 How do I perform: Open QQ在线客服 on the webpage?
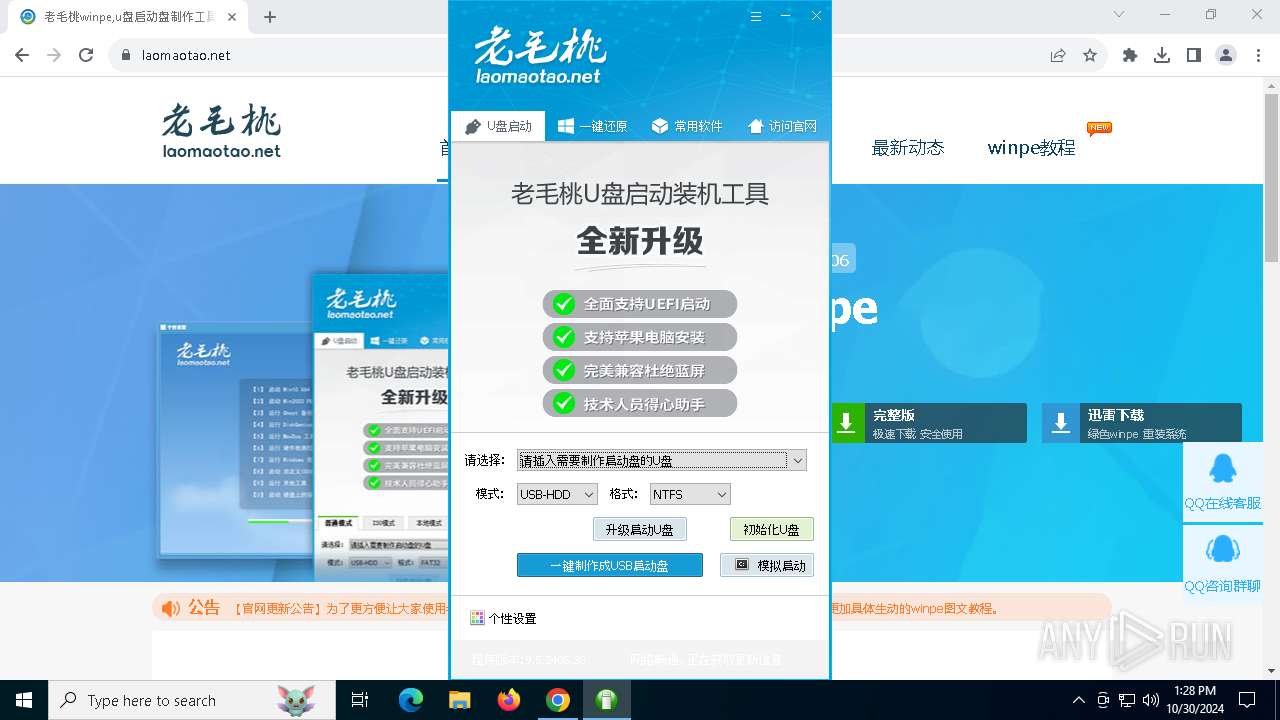click(1222, 482)
